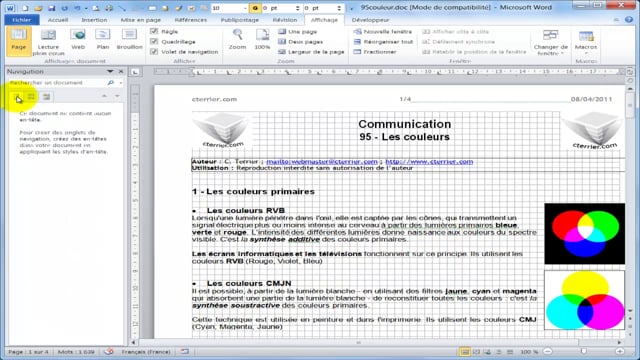Open Lecture plein écran view

point(48,41)
